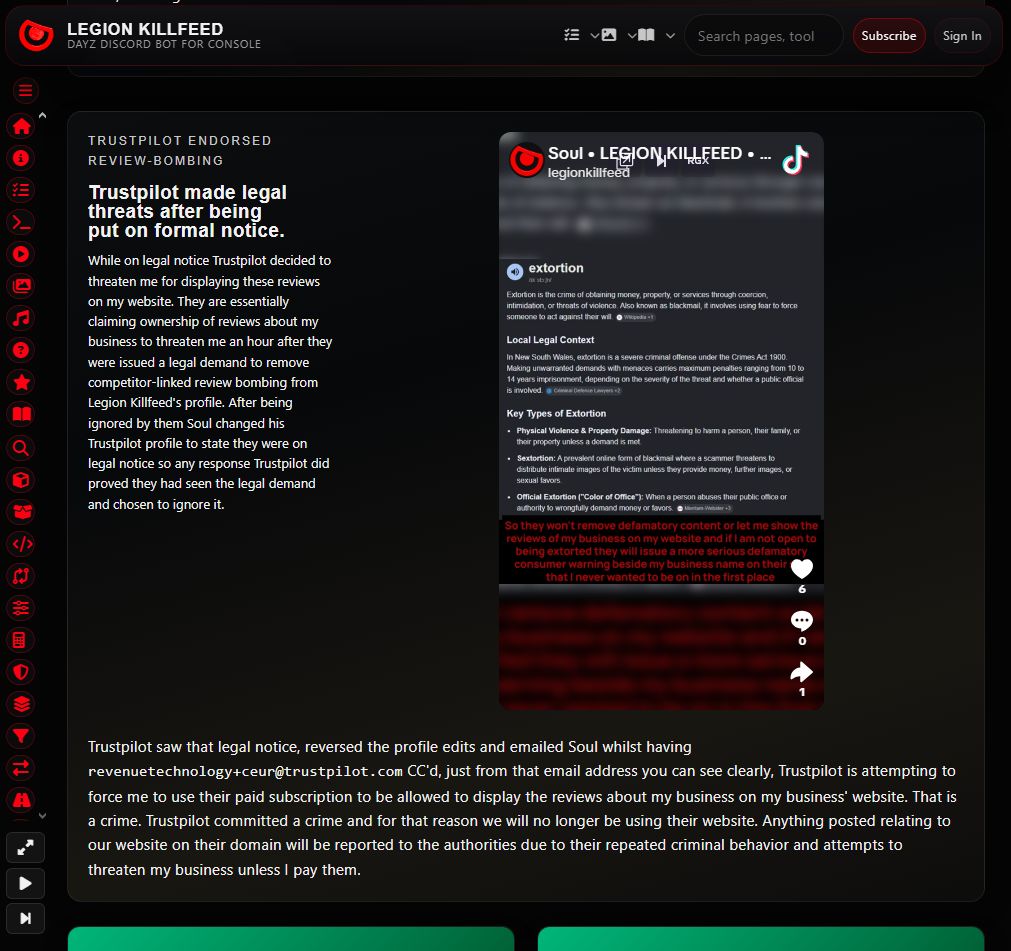
Task: Open the stacked layers sidebar icon
Action: pos(21,704)
